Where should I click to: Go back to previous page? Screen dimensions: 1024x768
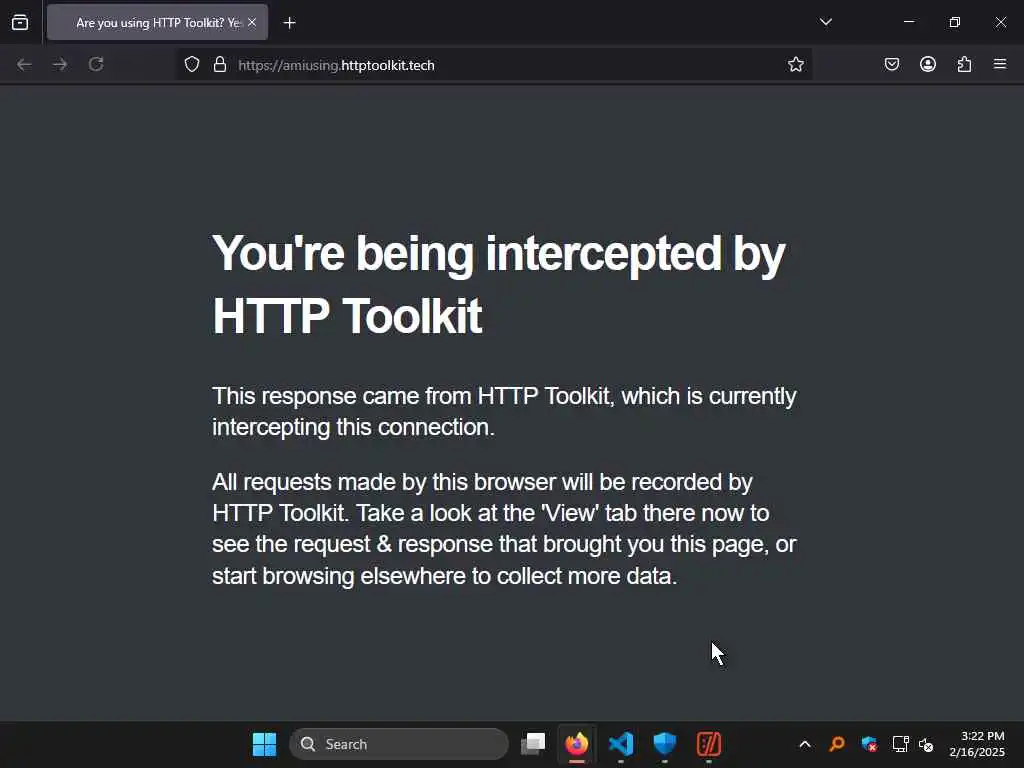click(x=24, y=64)
